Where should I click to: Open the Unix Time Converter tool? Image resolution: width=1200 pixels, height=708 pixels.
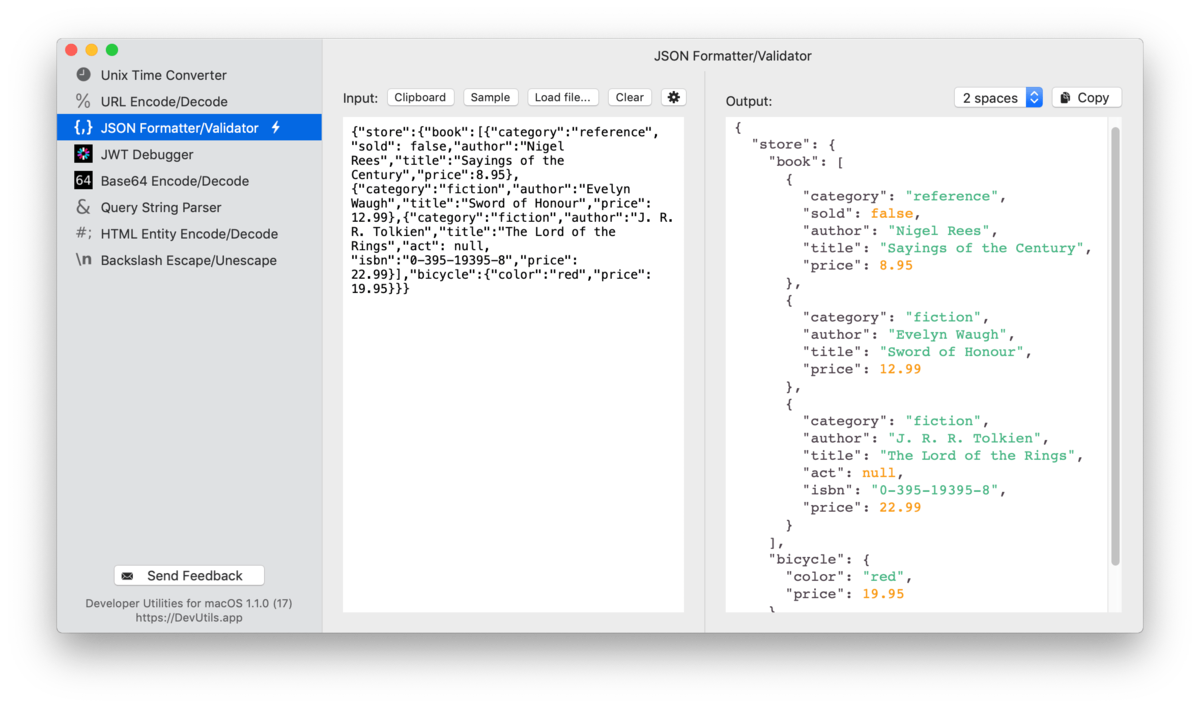pos(165,75)
